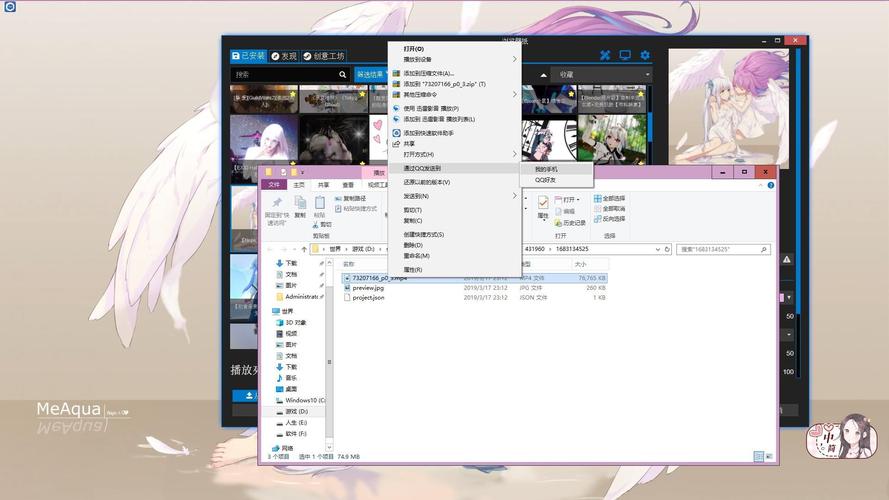Switch to details view in status bar
Viewport: 889px width, 500px height.
point(759,456)
